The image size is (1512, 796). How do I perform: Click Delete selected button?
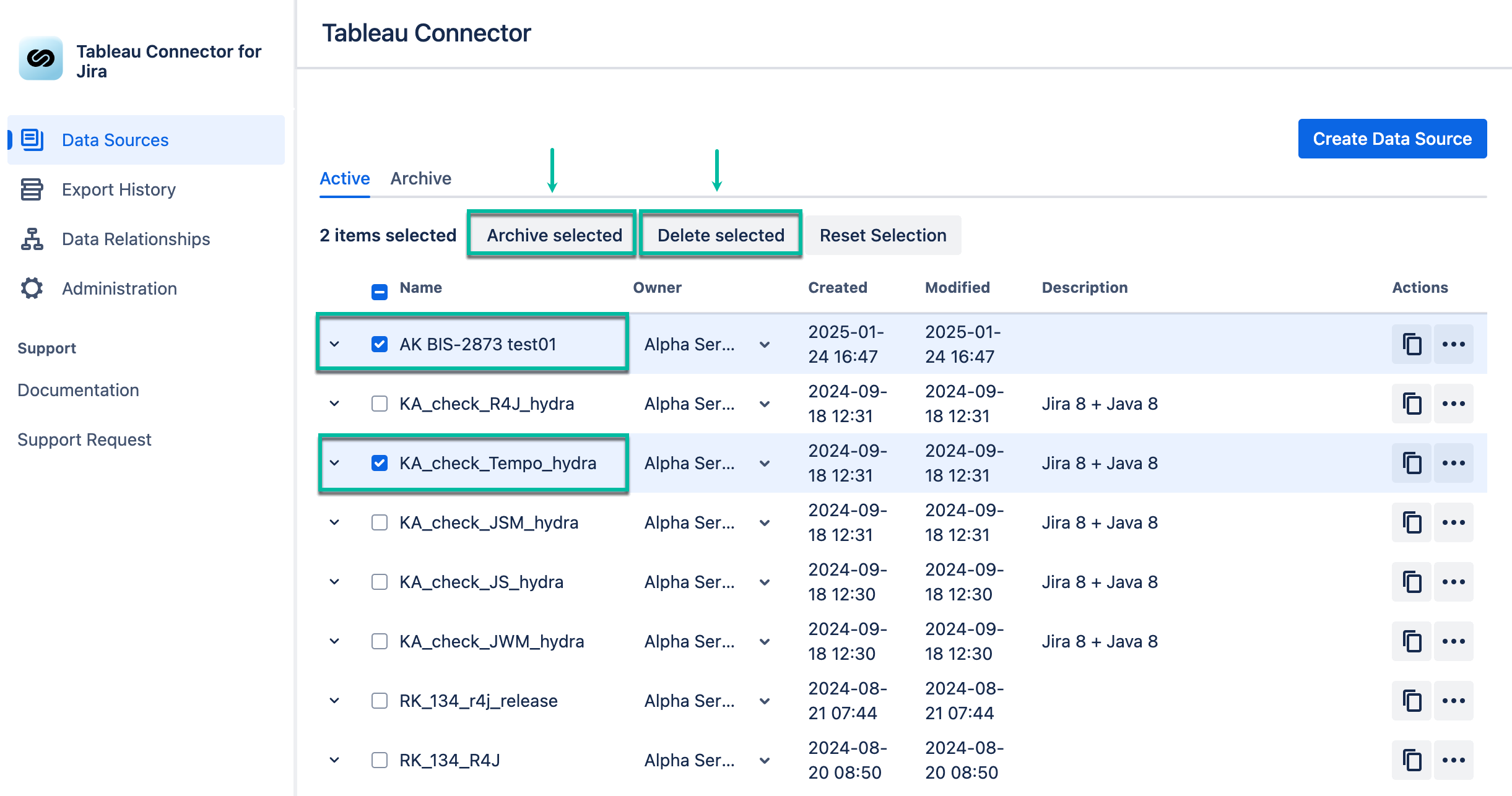tap(721, 235)
